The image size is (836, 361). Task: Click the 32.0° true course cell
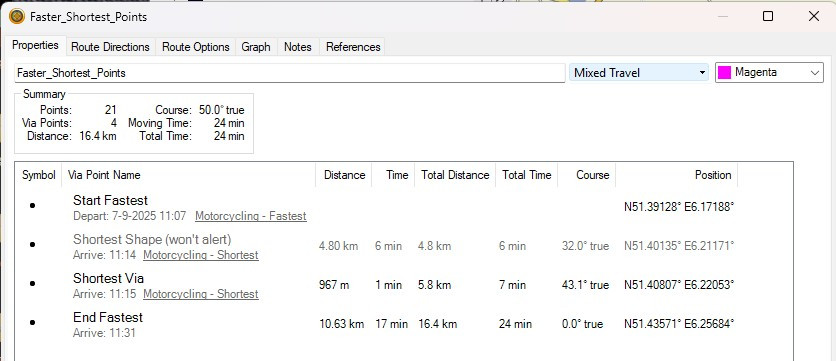click(585, 246)
